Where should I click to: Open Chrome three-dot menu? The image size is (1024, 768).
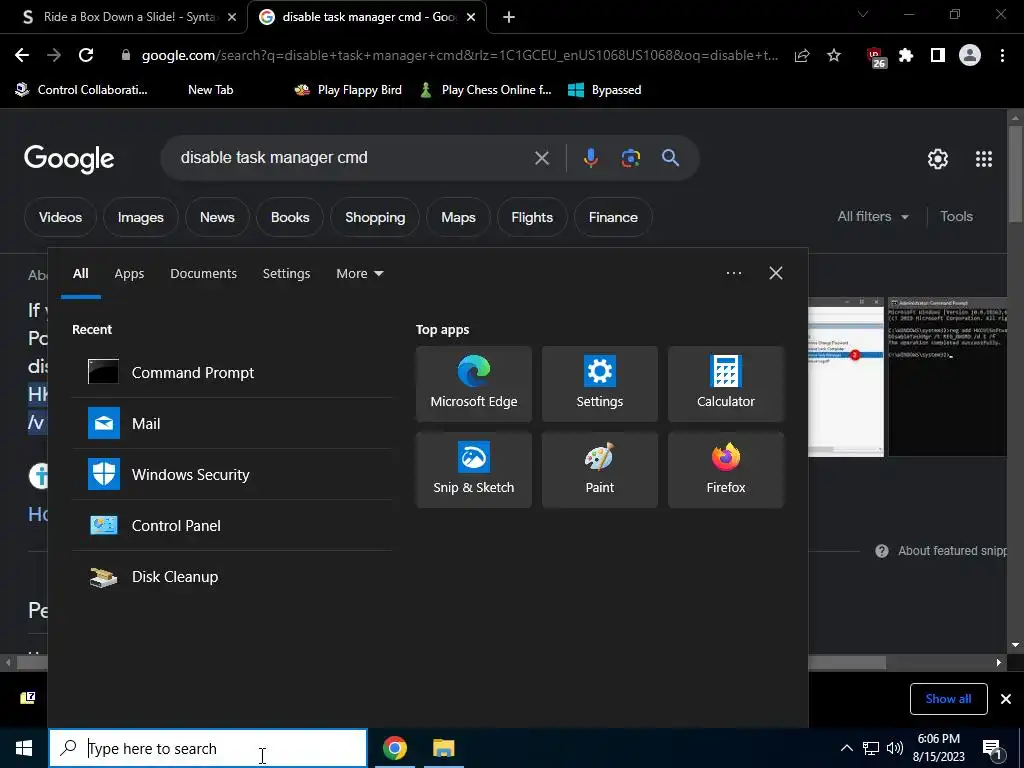pyautogui.click(x=1002, y=56)
